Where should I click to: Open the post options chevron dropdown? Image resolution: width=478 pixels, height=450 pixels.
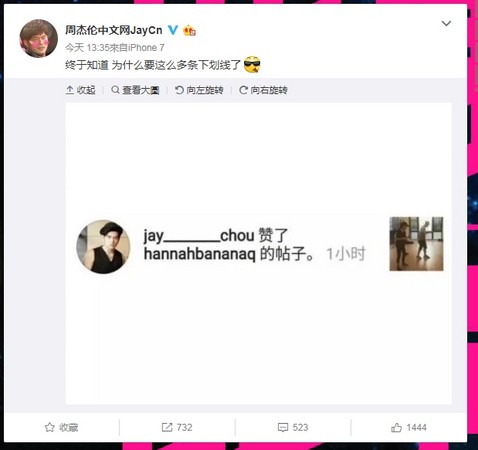(446, 23)
